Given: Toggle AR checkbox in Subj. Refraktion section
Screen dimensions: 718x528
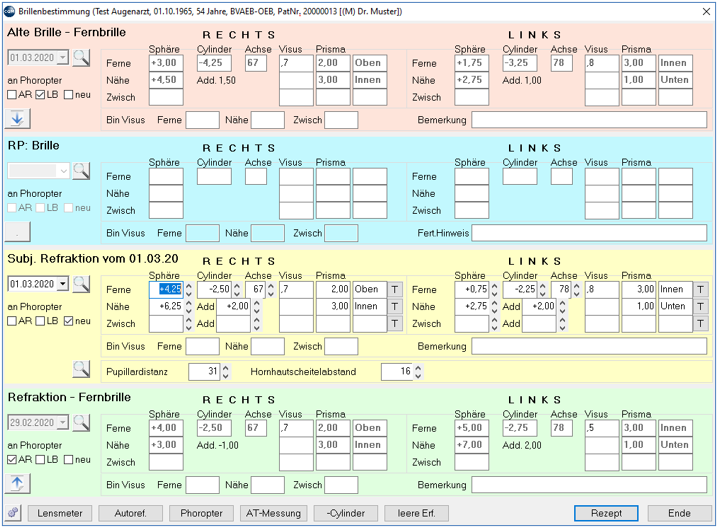Looking at the screenshot, I should click(12, 321).
